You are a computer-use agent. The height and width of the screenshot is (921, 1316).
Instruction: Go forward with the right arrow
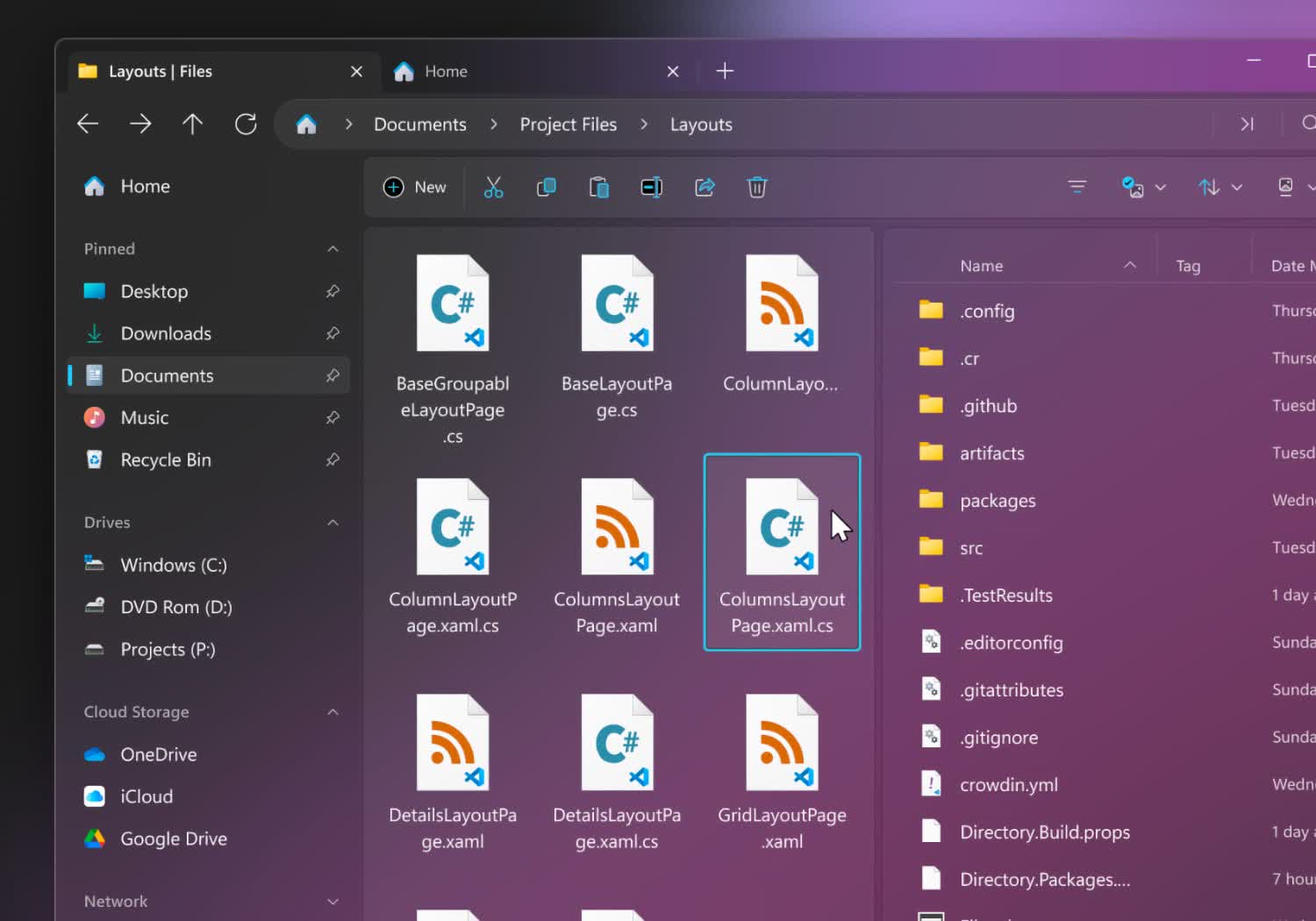pyautogui.click(x=140, y=124)
